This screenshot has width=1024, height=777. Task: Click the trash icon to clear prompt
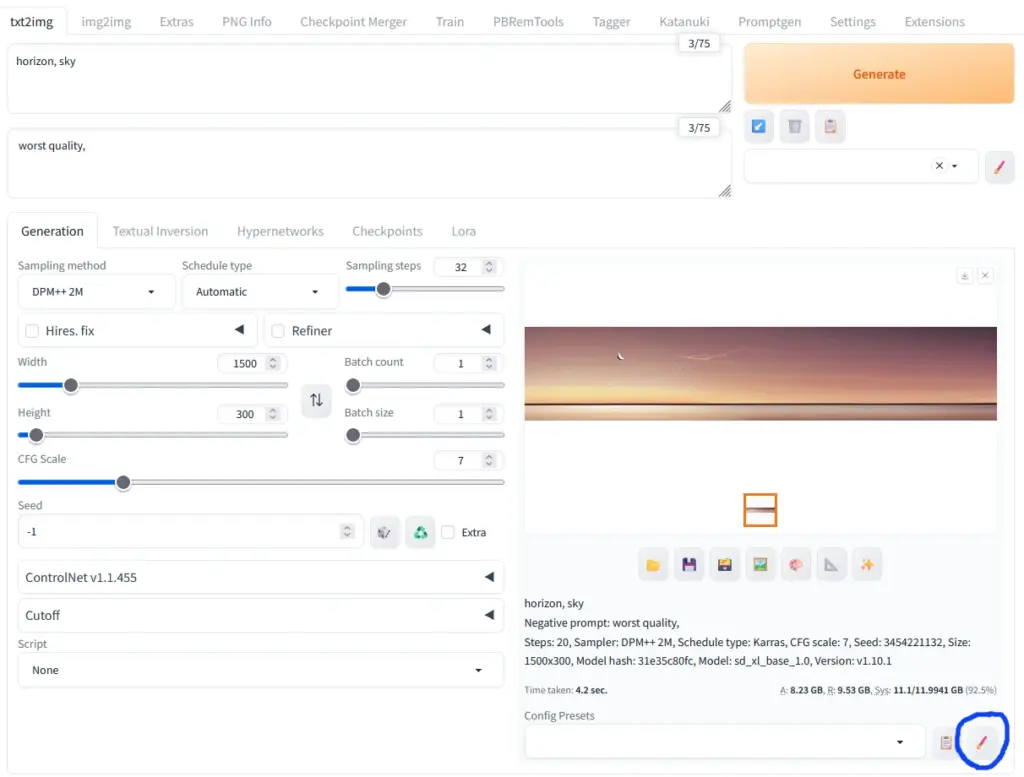[x=794, y=126]
